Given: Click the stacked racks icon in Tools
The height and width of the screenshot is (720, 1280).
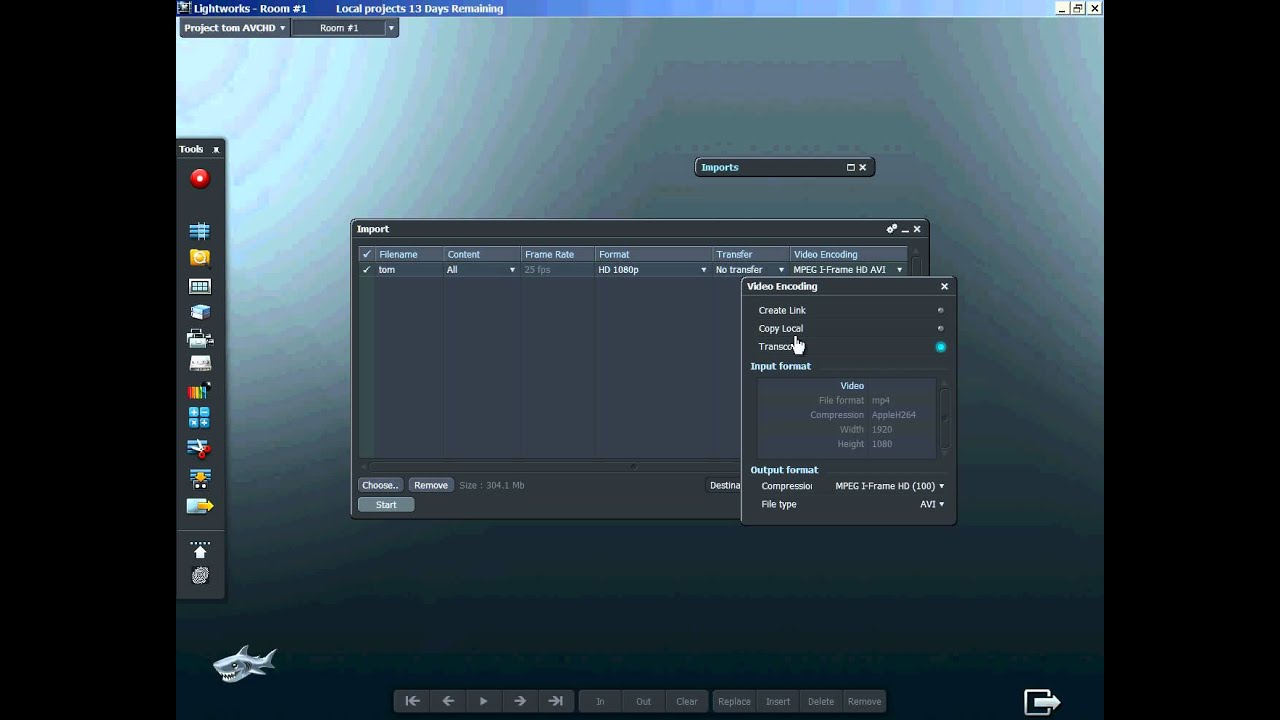Looking at the screenshot, I should tap(200, 312).
